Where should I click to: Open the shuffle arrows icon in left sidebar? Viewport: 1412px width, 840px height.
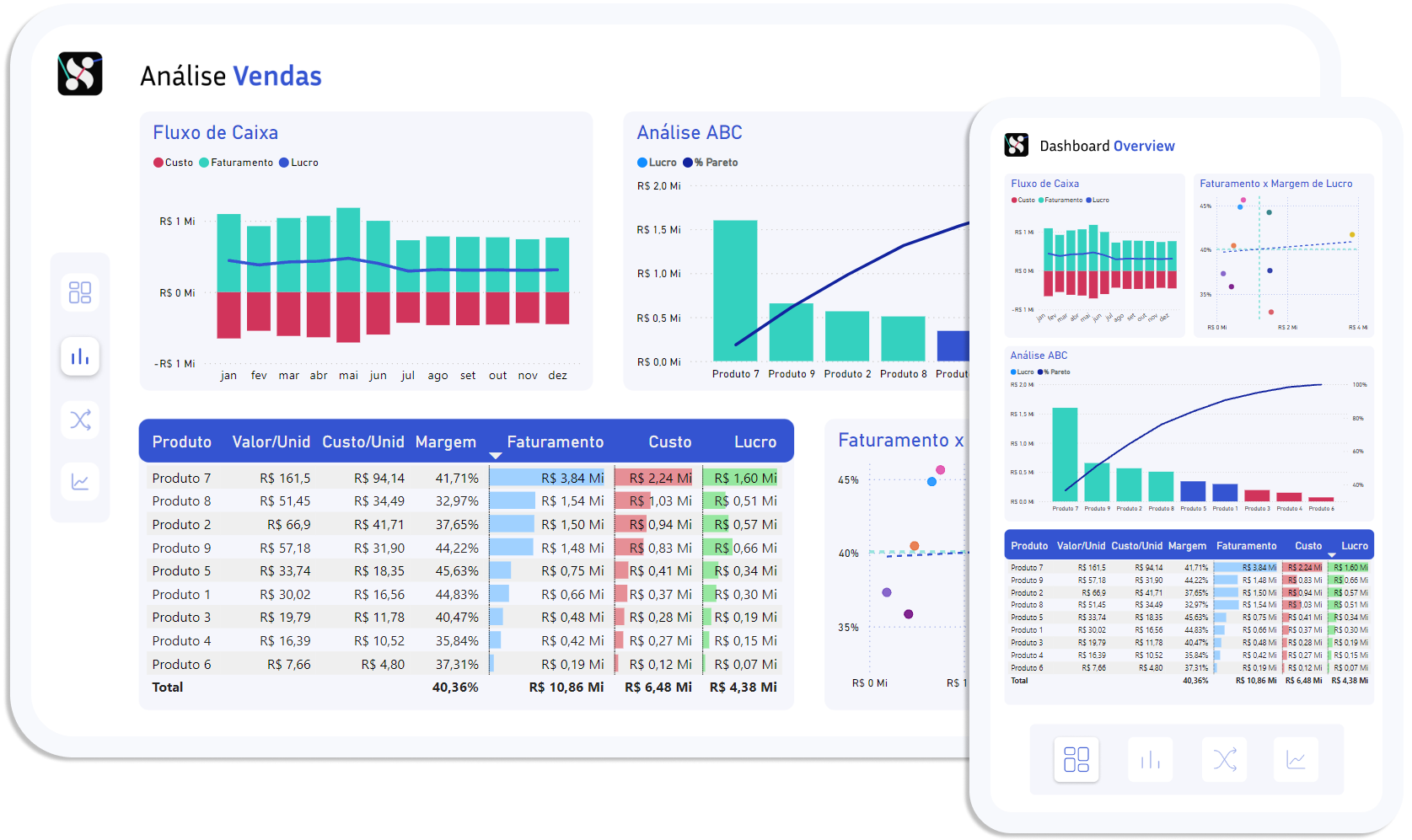[x=80, y=420]
